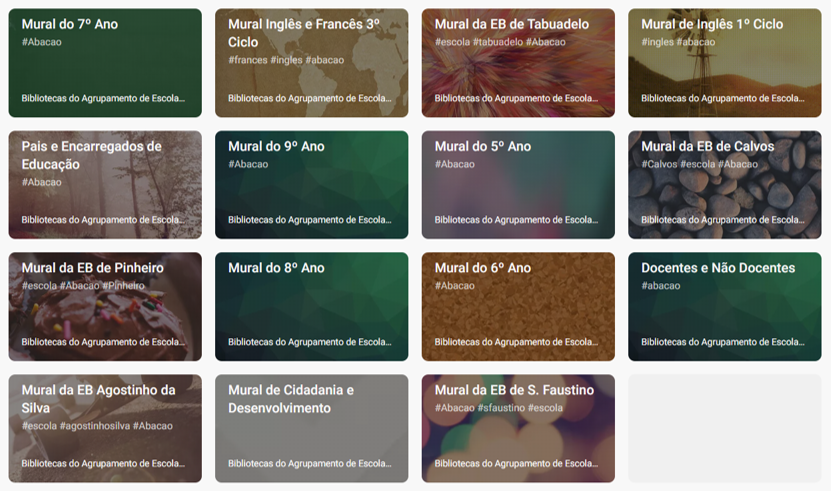Select the Docentes e Não Docentes card

[724, 306]
